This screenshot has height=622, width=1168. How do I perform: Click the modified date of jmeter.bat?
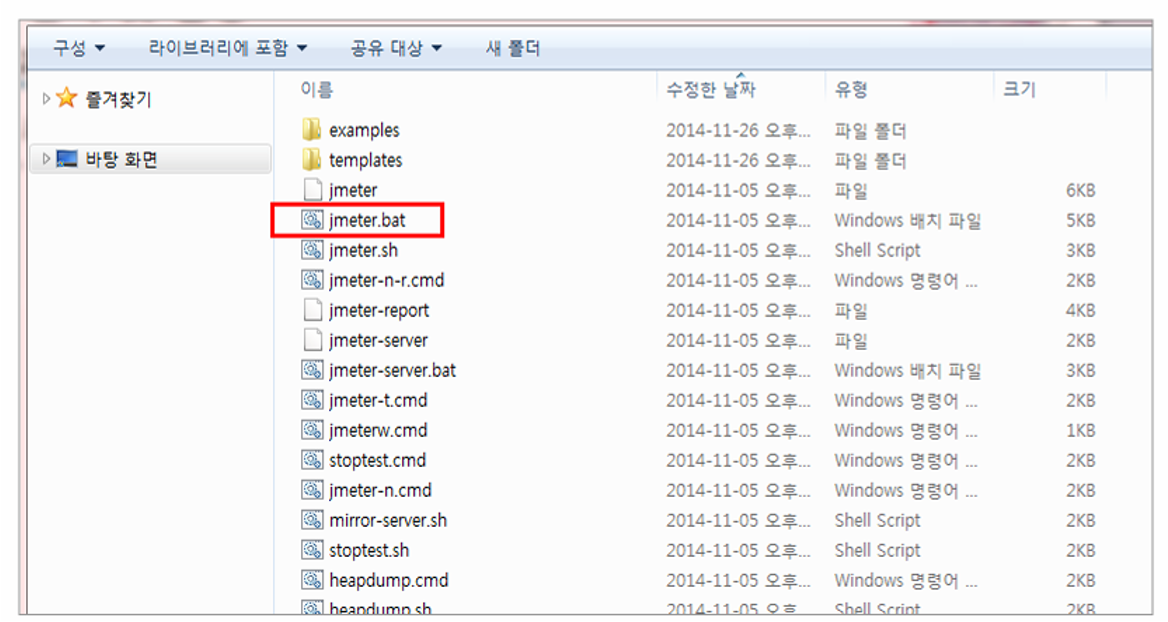click(x=738, y=220)
